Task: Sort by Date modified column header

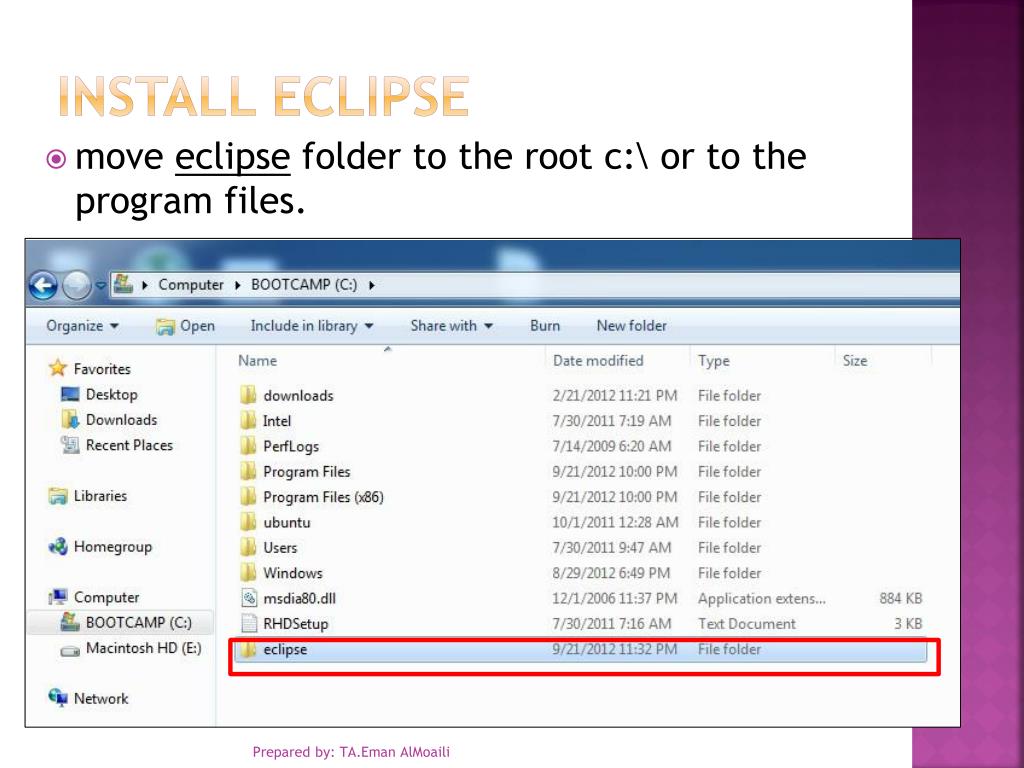Action: pos(598,360)
